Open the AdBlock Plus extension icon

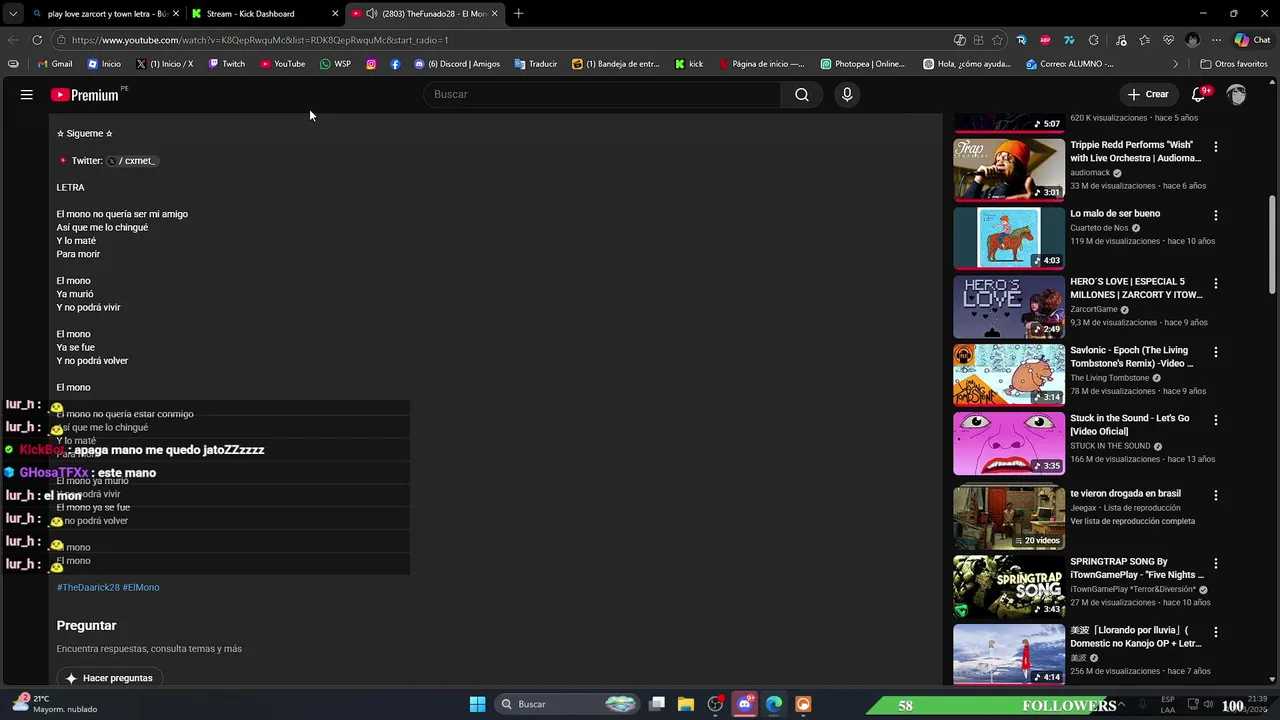(1045, 40)
